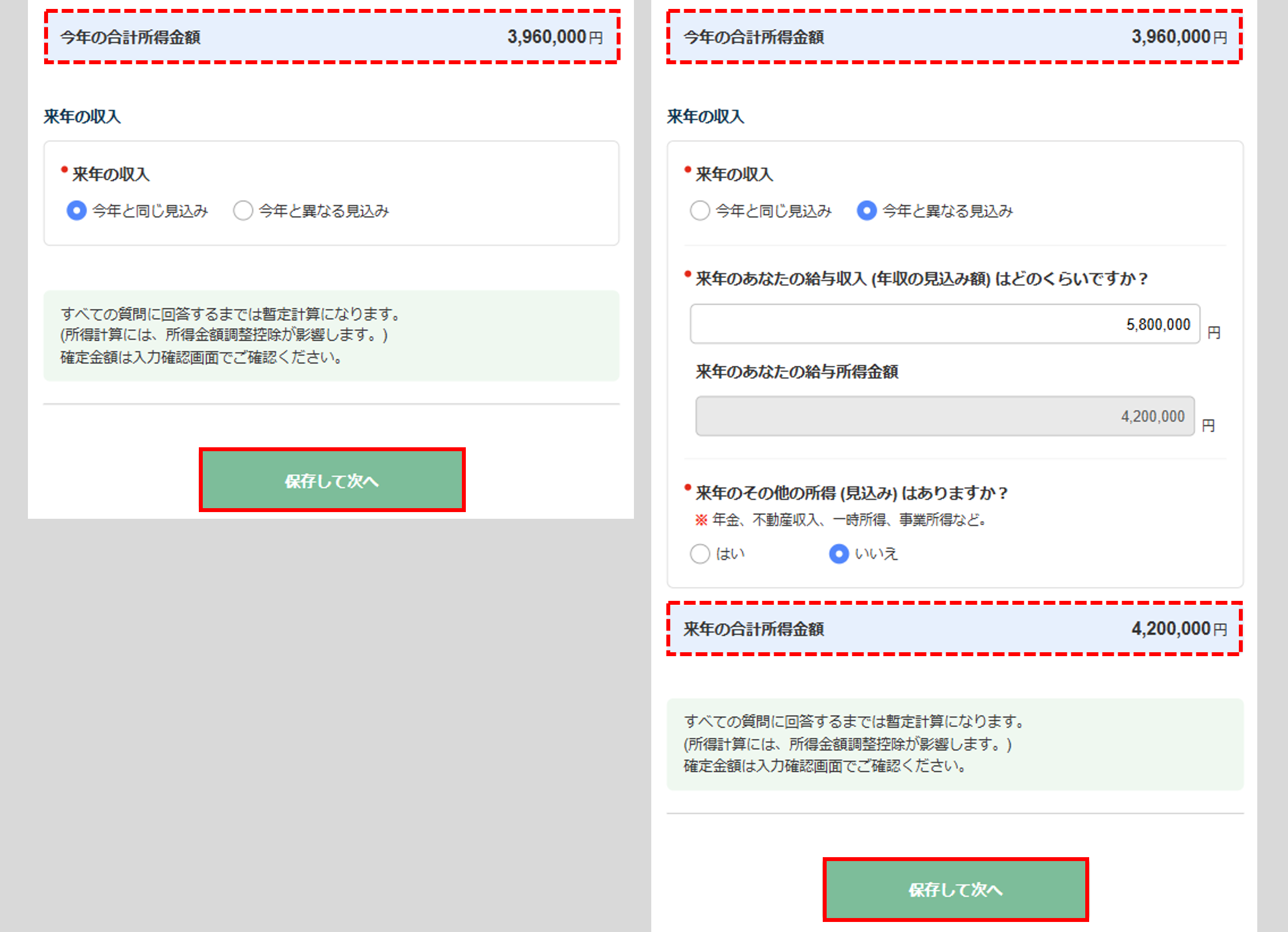Click the 来年の収入 section heading in right form
Screen dimensions: 1288x932
pos(705,116)
